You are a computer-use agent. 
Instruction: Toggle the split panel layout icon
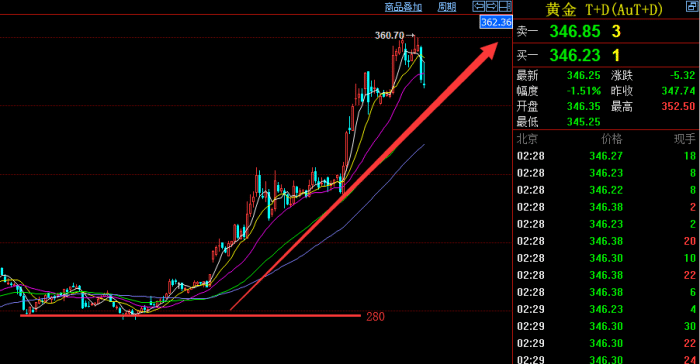pyautogui.click(x=505, y=6)
